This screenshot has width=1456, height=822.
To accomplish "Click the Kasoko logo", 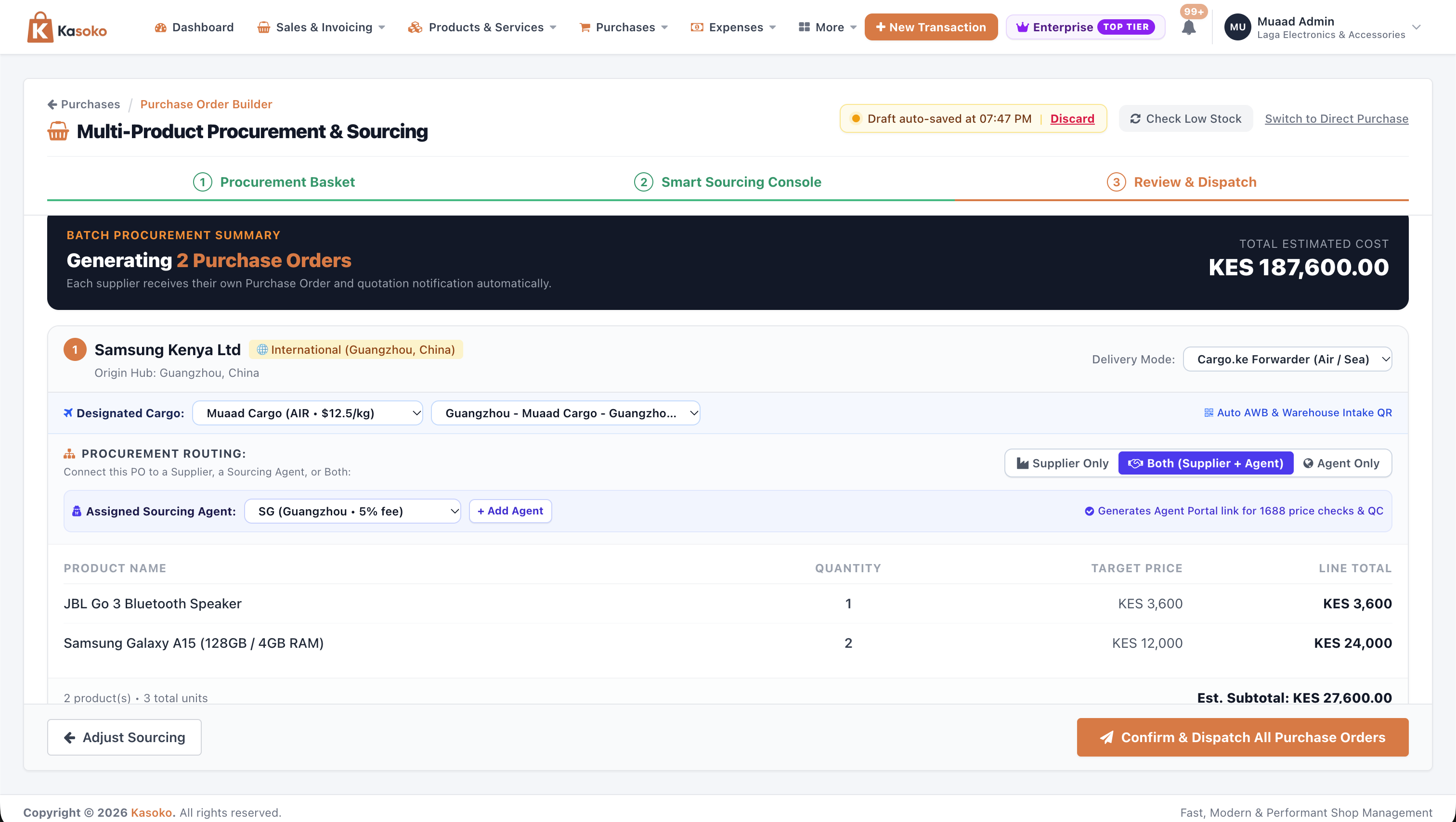I will point(67,27).
